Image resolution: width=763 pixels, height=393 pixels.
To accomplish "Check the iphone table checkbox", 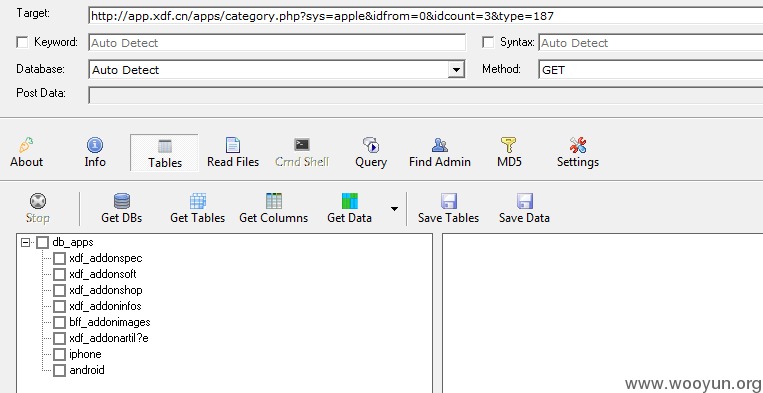I will point(59,354).
